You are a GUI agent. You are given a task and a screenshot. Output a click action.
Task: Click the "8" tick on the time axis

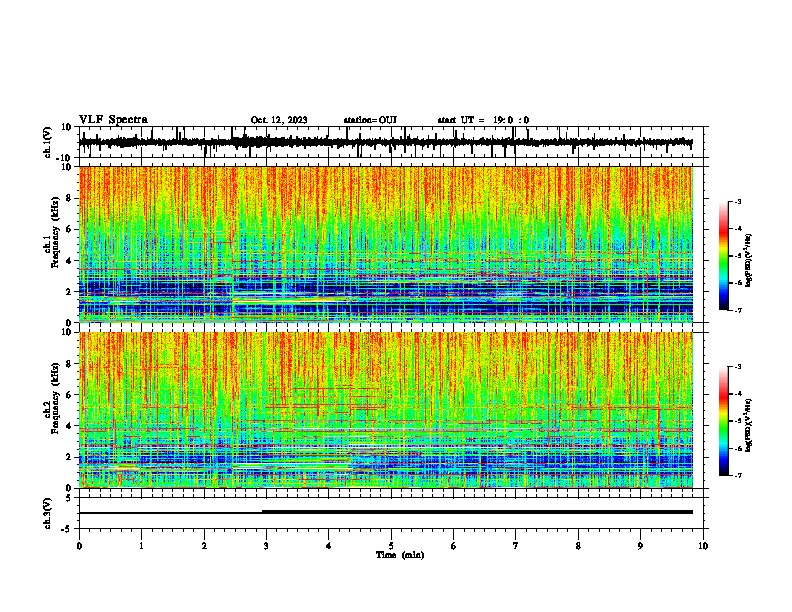[x=578, y=546]
